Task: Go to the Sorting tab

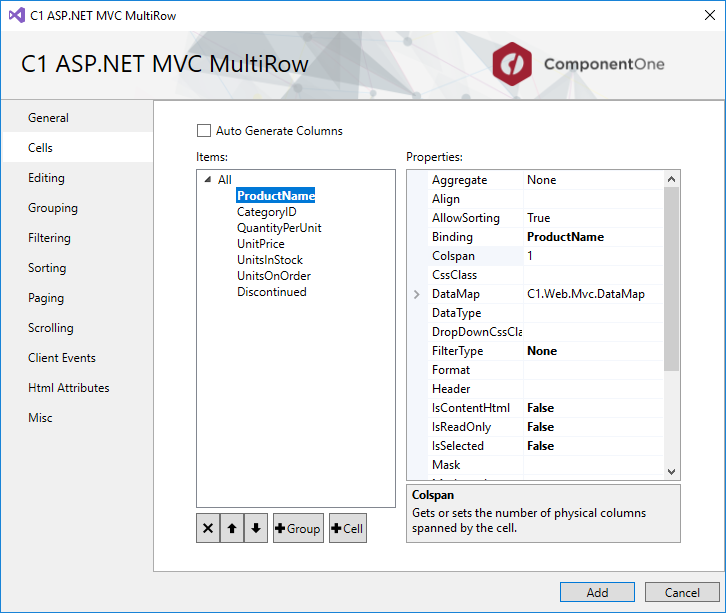Action: [x=77, y=268]
